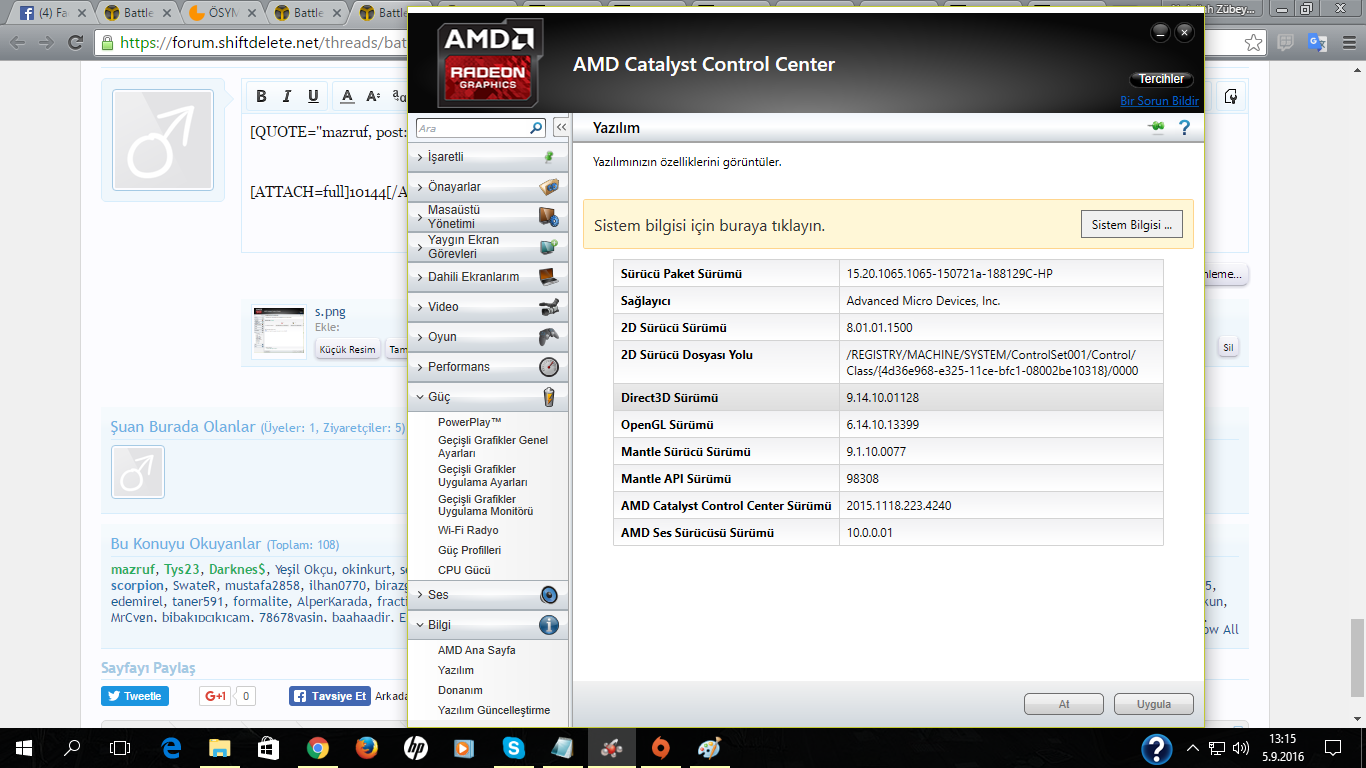Viewport: 1366px width, 768px height.
Task: Expand the Dahili Ekranlarım section
Action: [x=488, y=277]
